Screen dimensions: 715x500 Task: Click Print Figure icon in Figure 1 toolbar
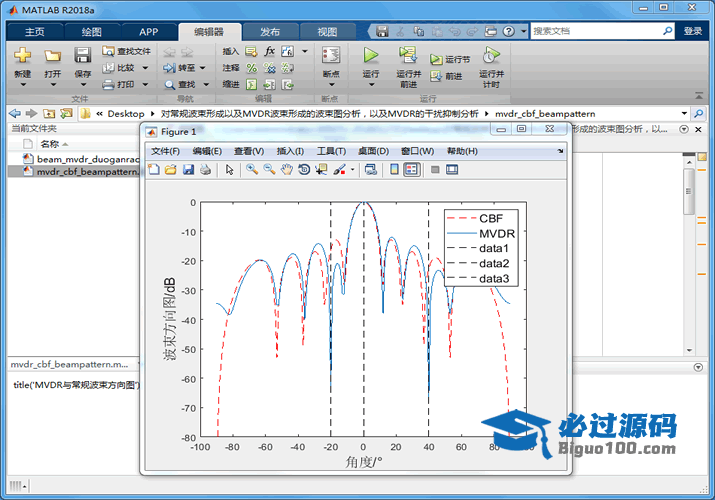(206, 170)
